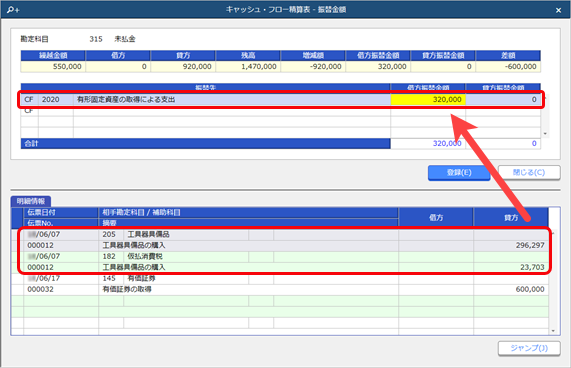Viewport: 571px width, 368px height.
Task: Click the 貸方振替金額 0 cell in CF 2020 row
Action: [503, 99]
